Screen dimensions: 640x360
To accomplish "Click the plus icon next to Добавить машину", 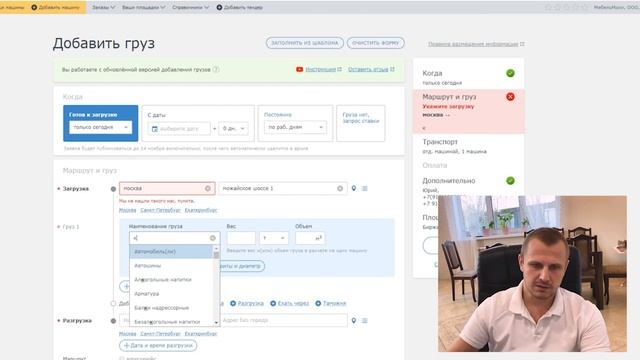I will [x=34, y=7].
